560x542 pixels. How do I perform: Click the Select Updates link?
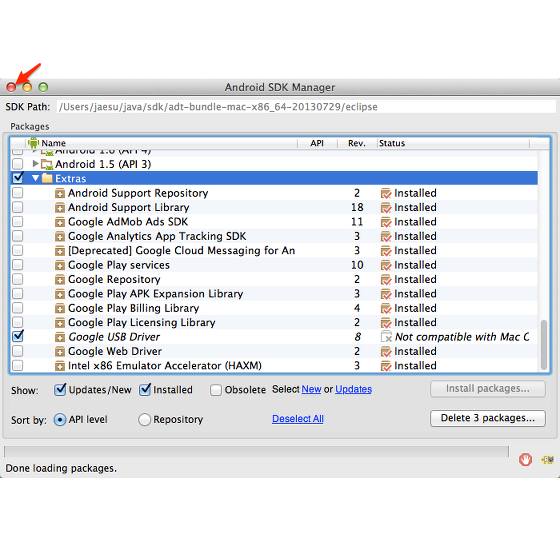(353, 389)
